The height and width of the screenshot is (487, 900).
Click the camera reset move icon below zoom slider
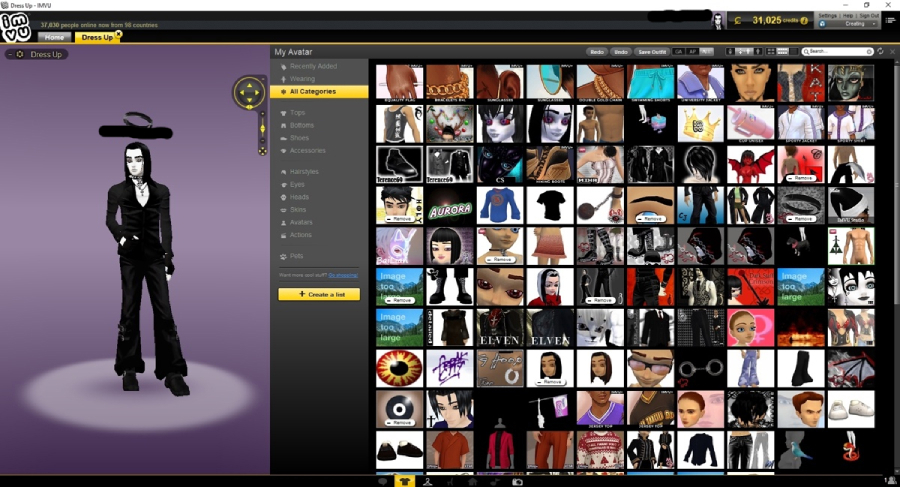click(x=262, y=152)
